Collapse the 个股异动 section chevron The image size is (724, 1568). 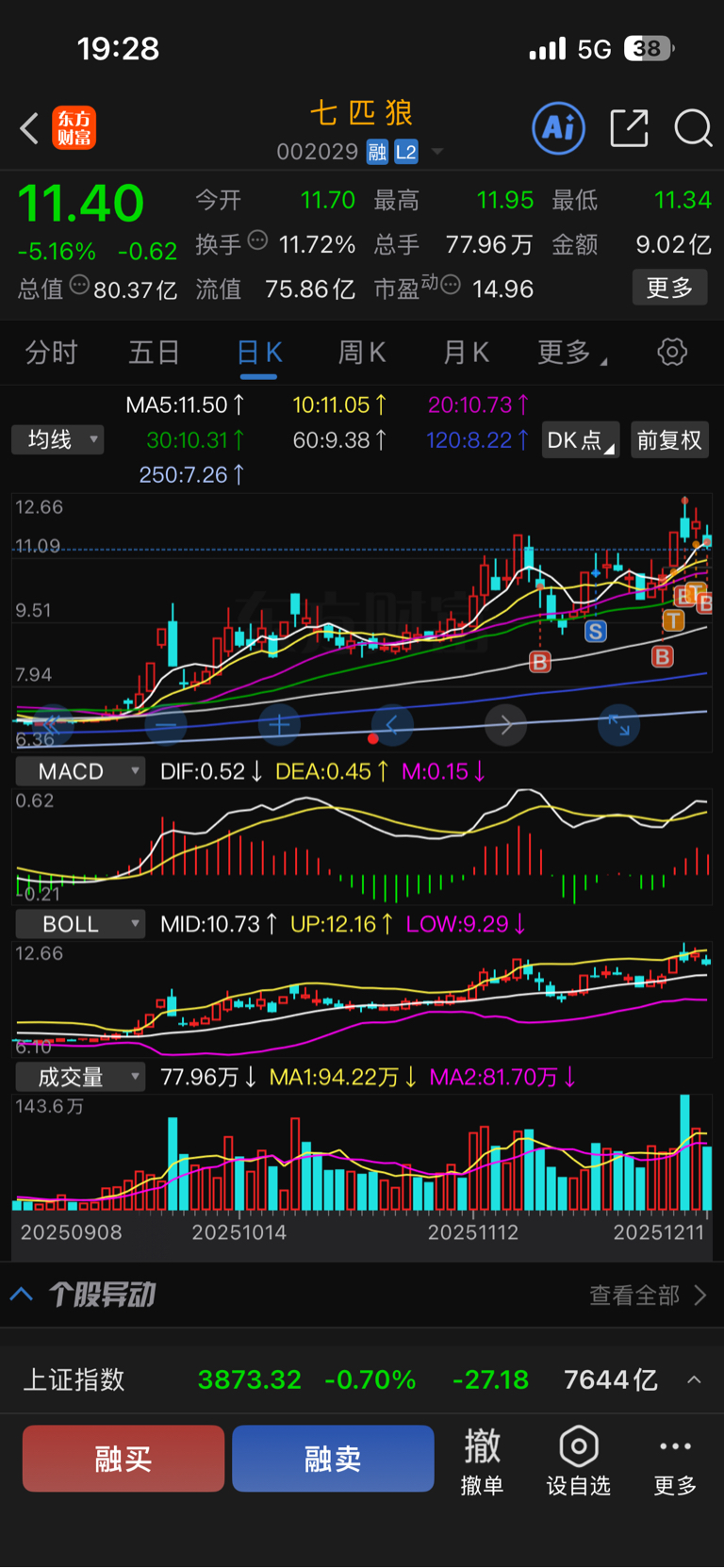pyautogui.click(x=22, y=1295)
